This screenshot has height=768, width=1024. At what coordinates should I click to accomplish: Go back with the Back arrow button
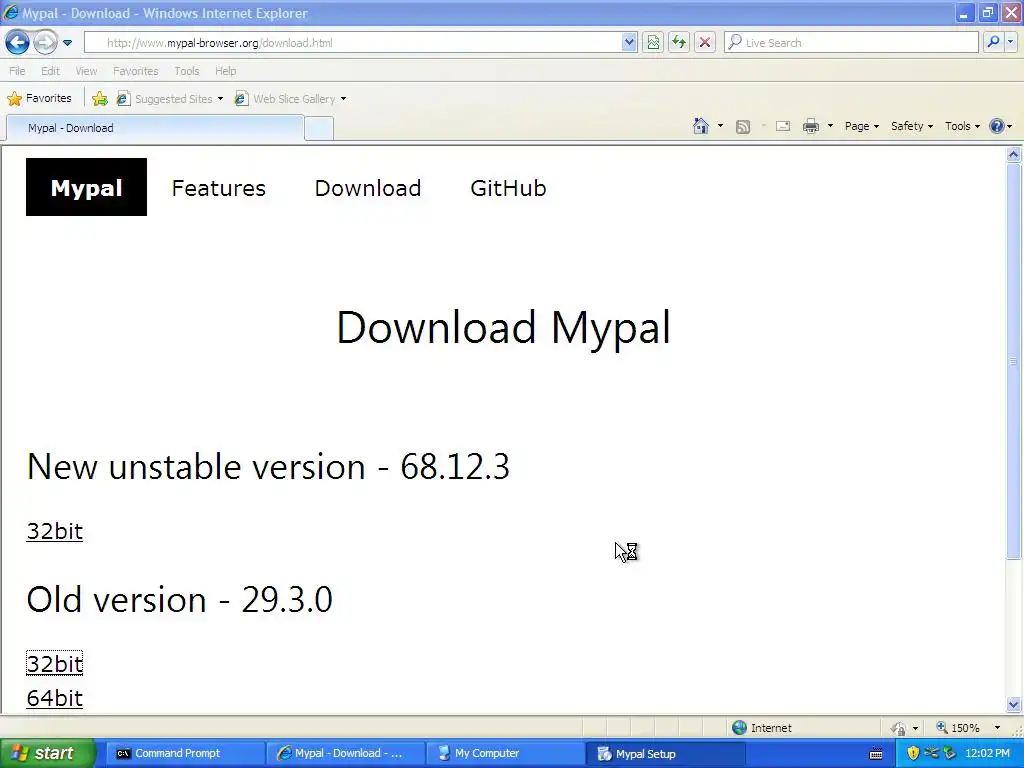coord(17,43)
